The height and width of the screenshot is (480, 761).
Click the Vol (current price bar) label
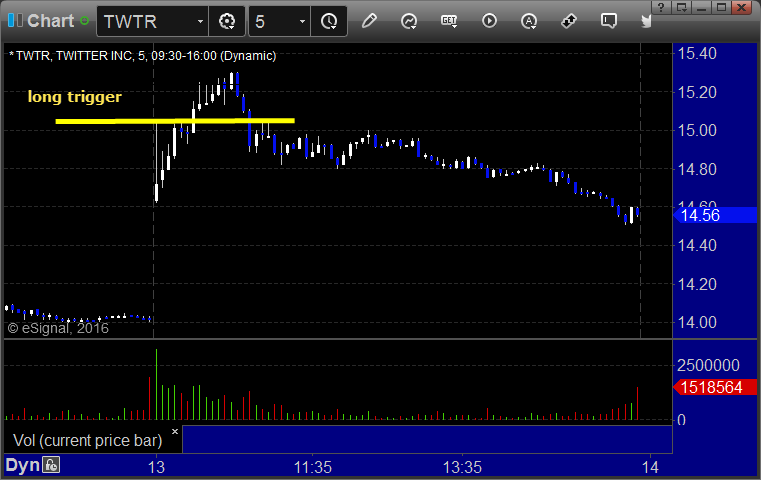87,440
